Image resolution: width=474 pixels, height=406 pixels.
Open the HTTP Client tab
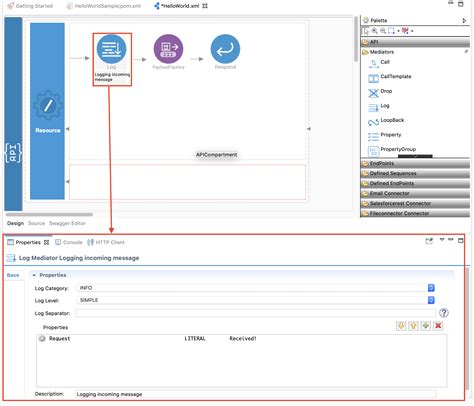pos(106,242)
